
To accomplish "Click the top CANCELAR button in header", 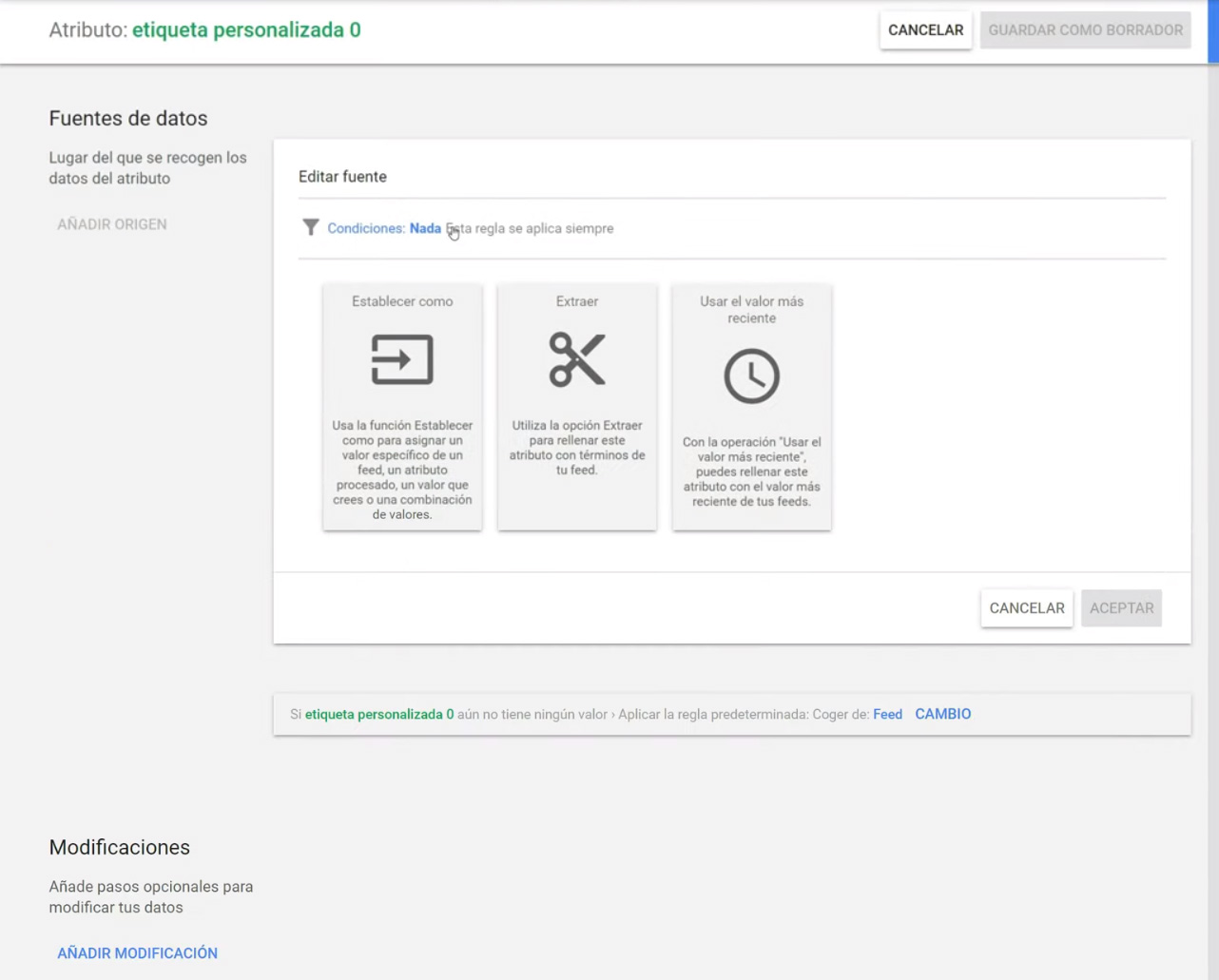I will click(x=925, y=30).
